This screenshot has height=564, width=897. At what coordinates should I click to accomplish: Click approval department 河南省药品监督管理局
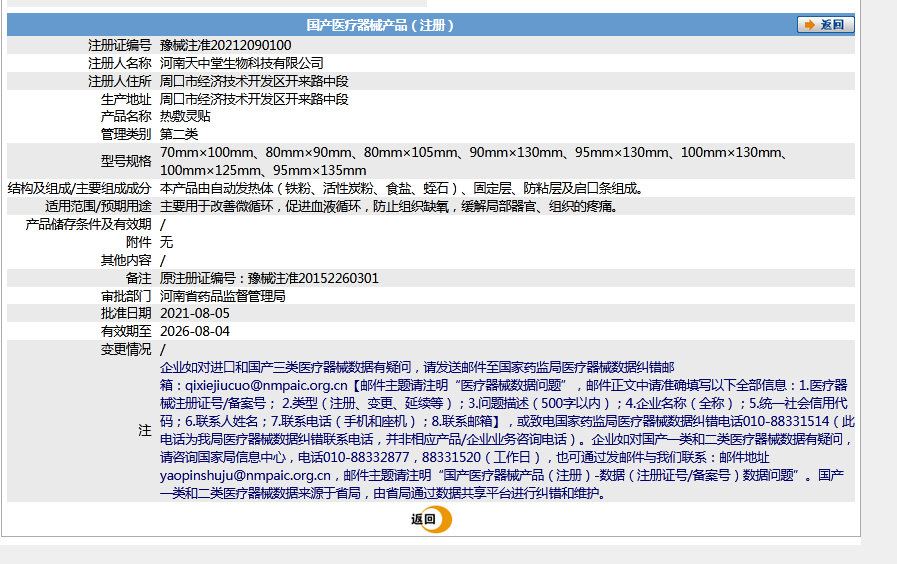222,296
